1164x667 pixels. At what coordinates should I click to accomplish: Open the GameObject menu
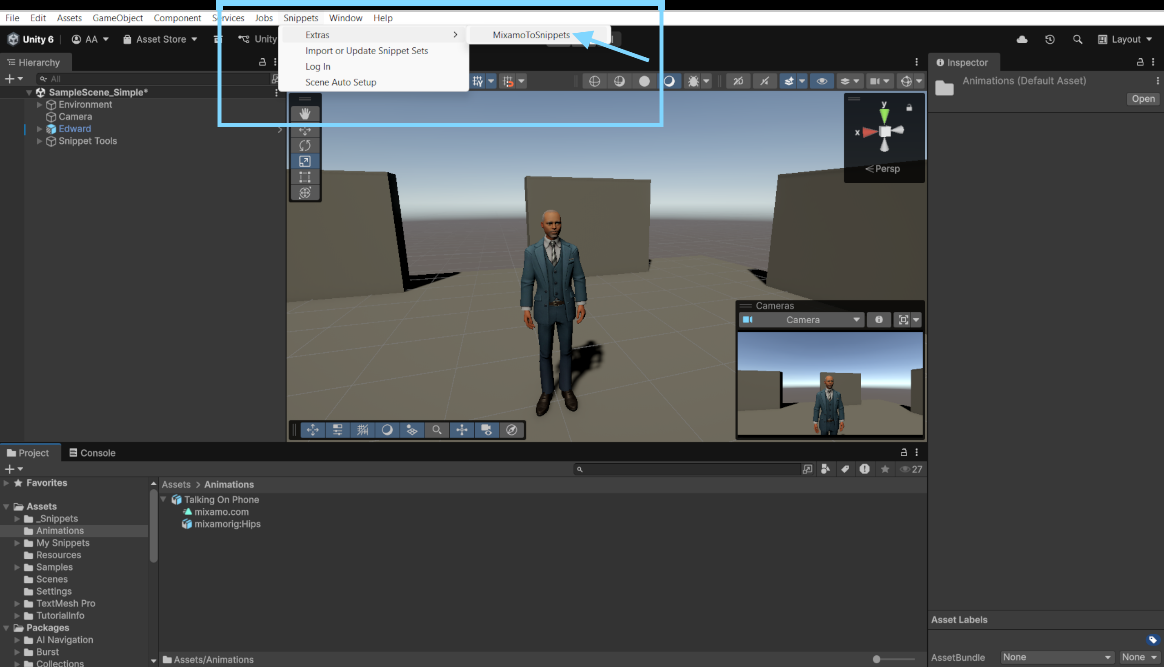(x=117, y=18)
